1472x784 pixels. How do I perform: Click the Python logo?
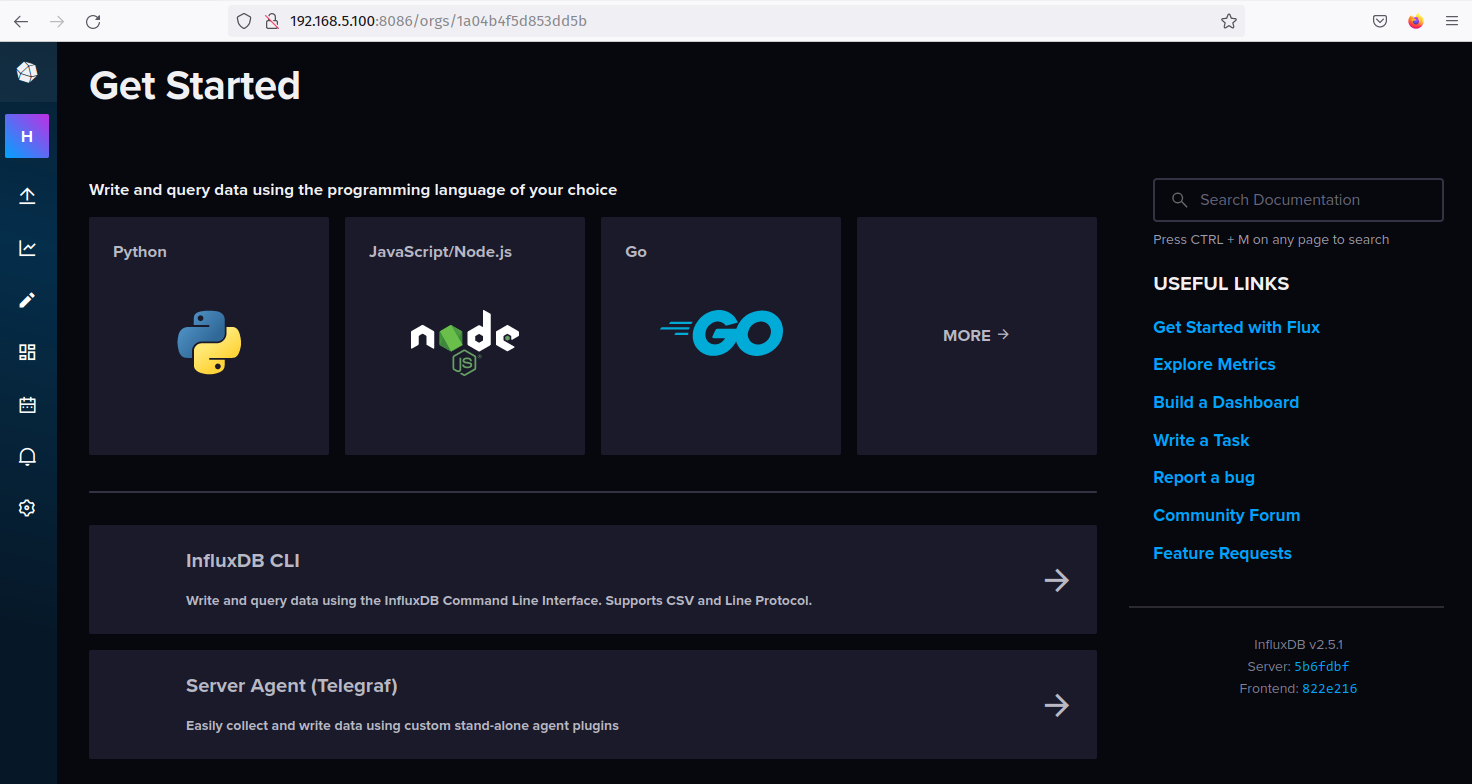pyautogui.click(x=209, y=342)
